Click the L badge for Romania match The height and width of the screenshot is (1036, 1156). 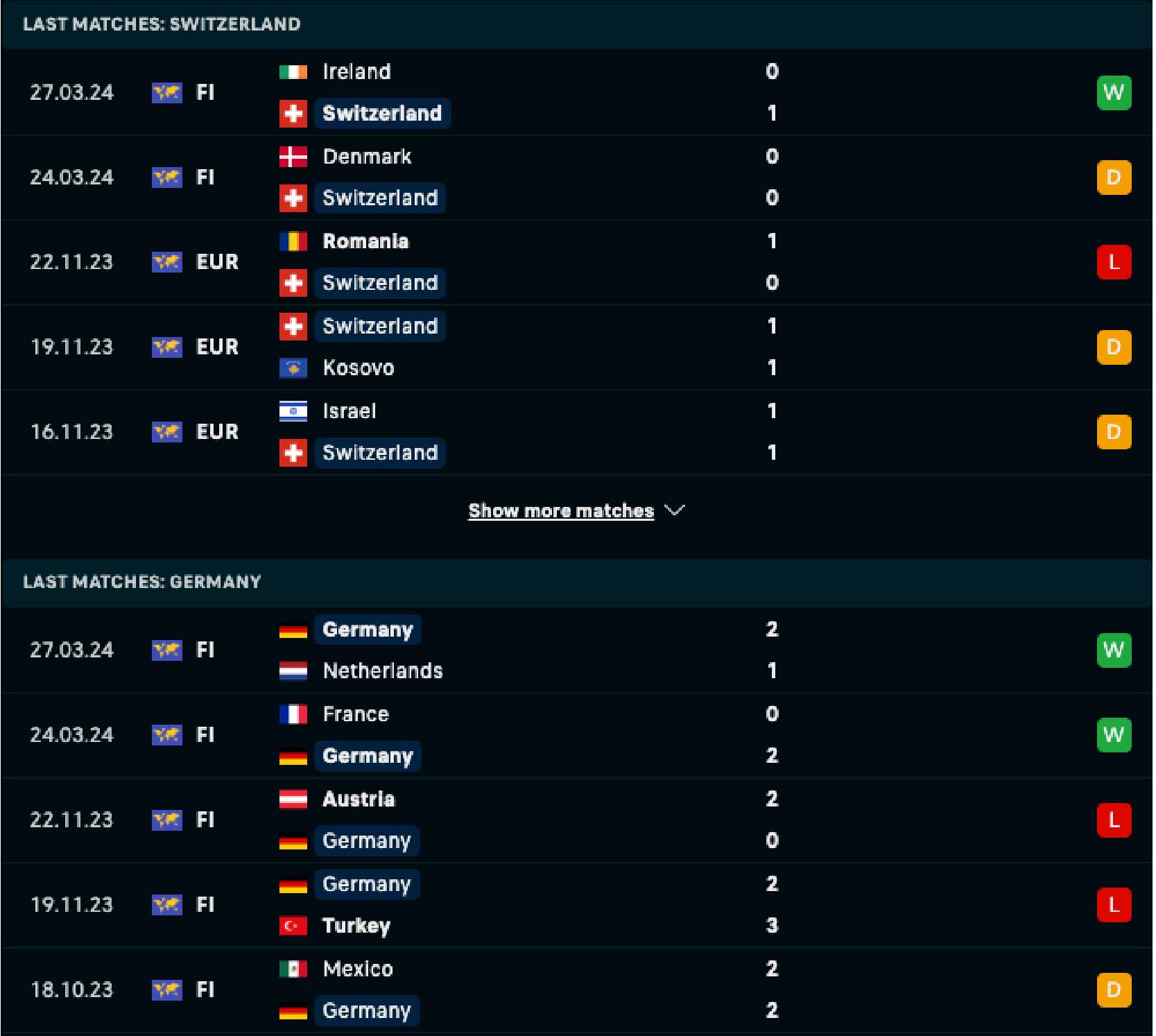point(1113,263)
